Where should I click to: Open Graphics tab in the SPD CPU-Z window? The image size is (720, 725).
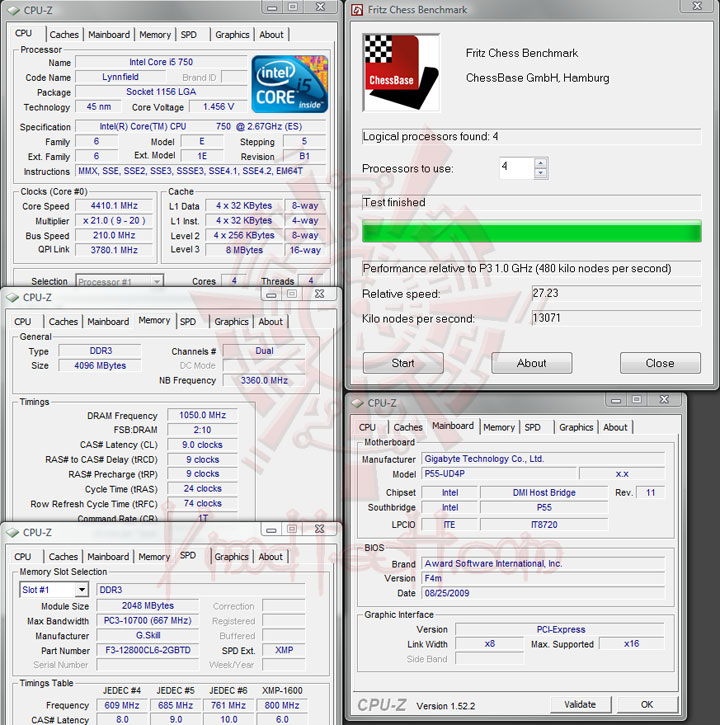coord(232,557)
